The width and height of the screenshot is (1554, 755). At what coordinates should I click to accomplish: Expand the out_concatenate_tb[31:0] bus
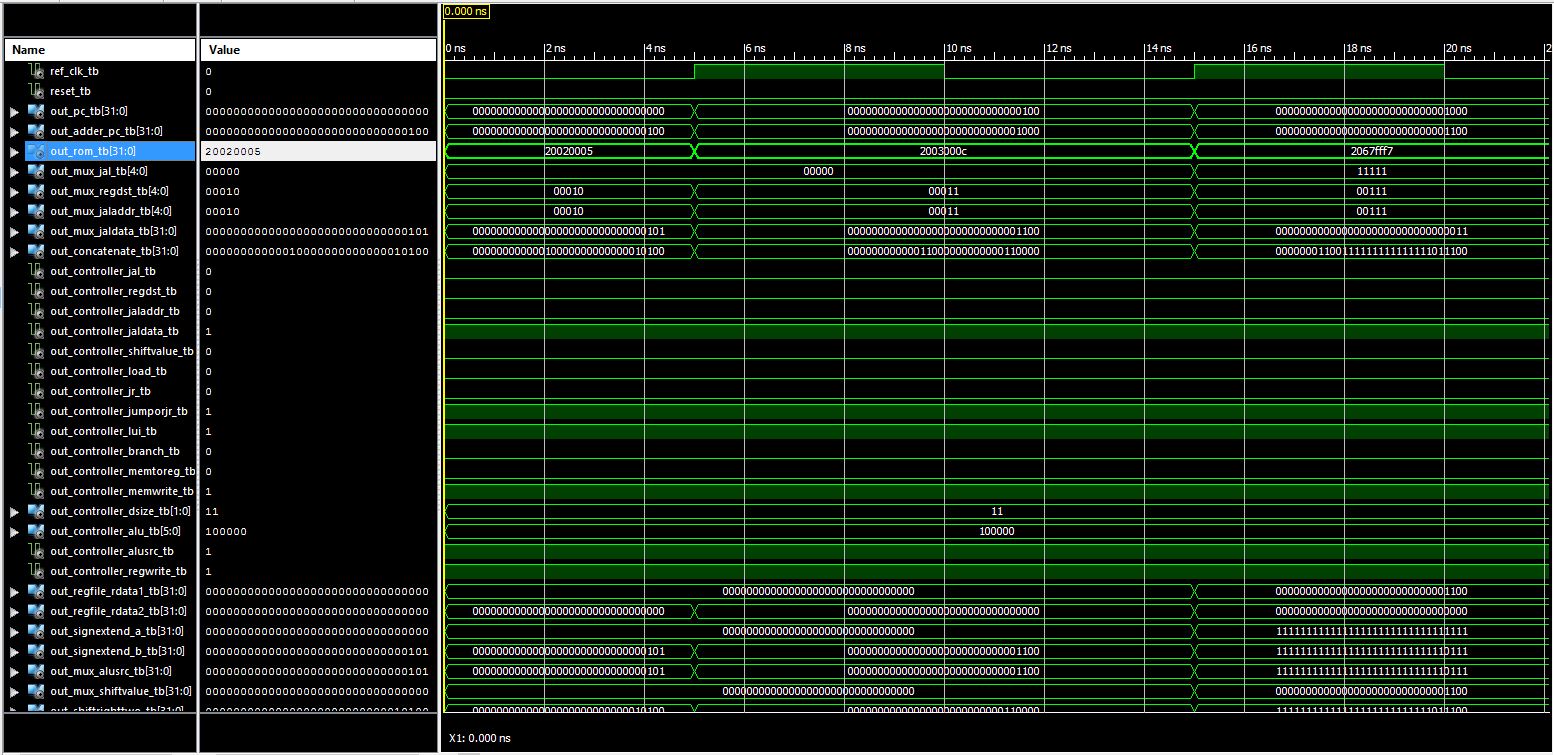point(14,251)
